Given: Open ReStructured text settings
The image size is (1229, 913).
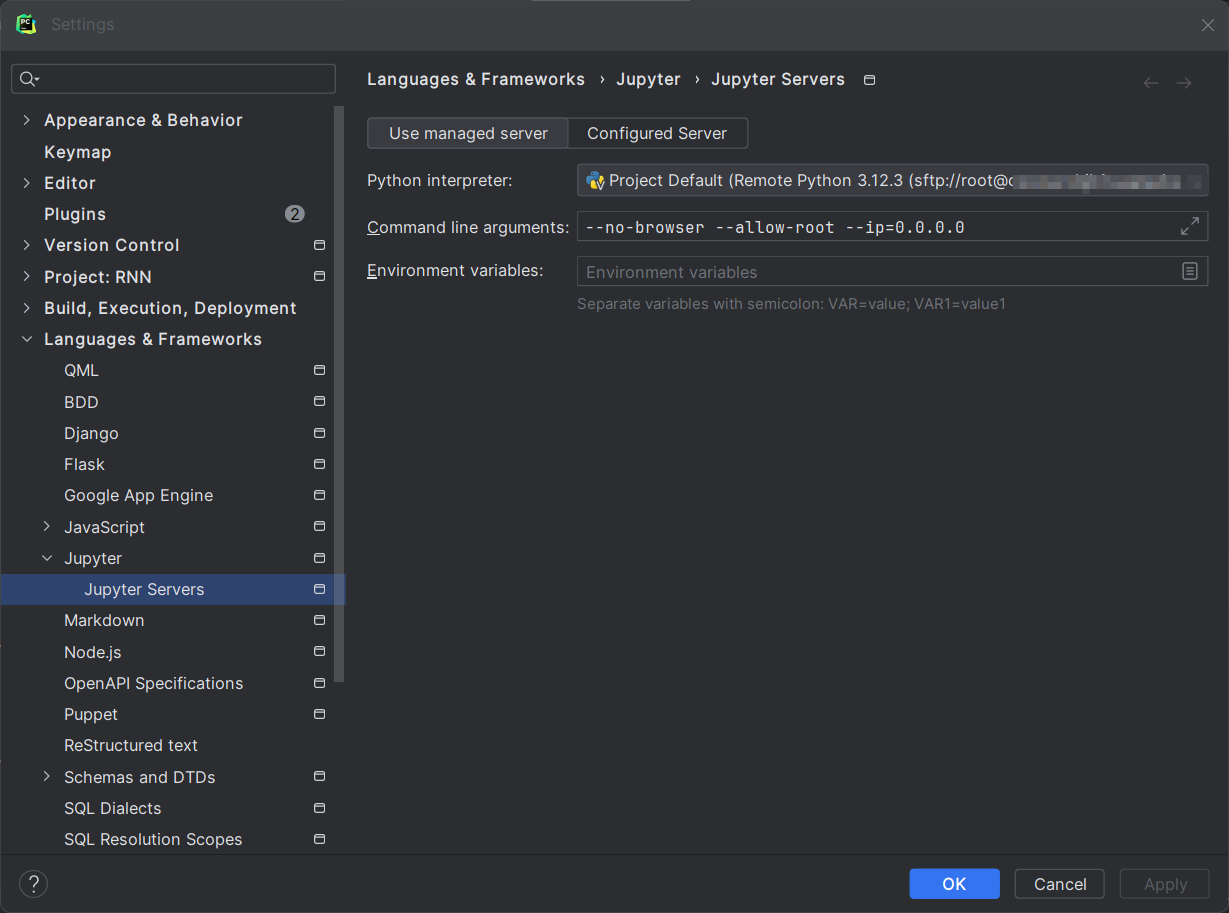Looking at the screenshot, I should (131, 745).
